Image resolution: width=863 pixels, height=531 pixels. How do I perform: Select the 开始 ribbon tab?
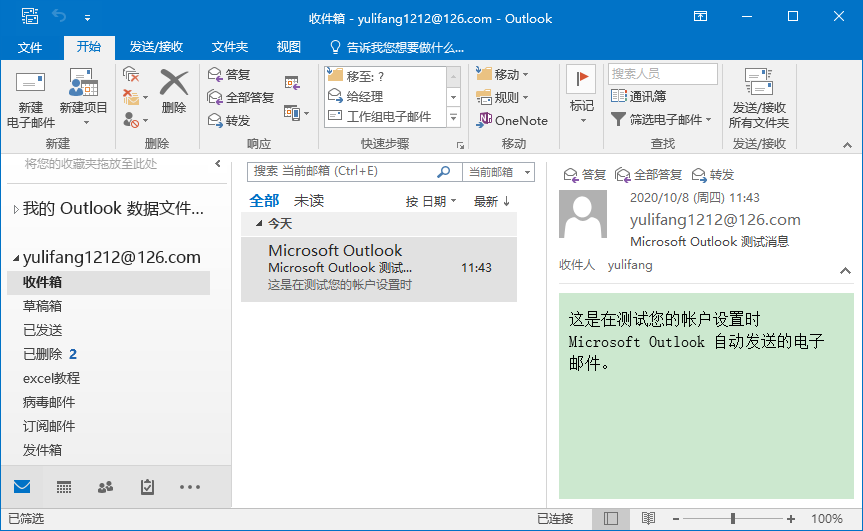click(89, 47)
